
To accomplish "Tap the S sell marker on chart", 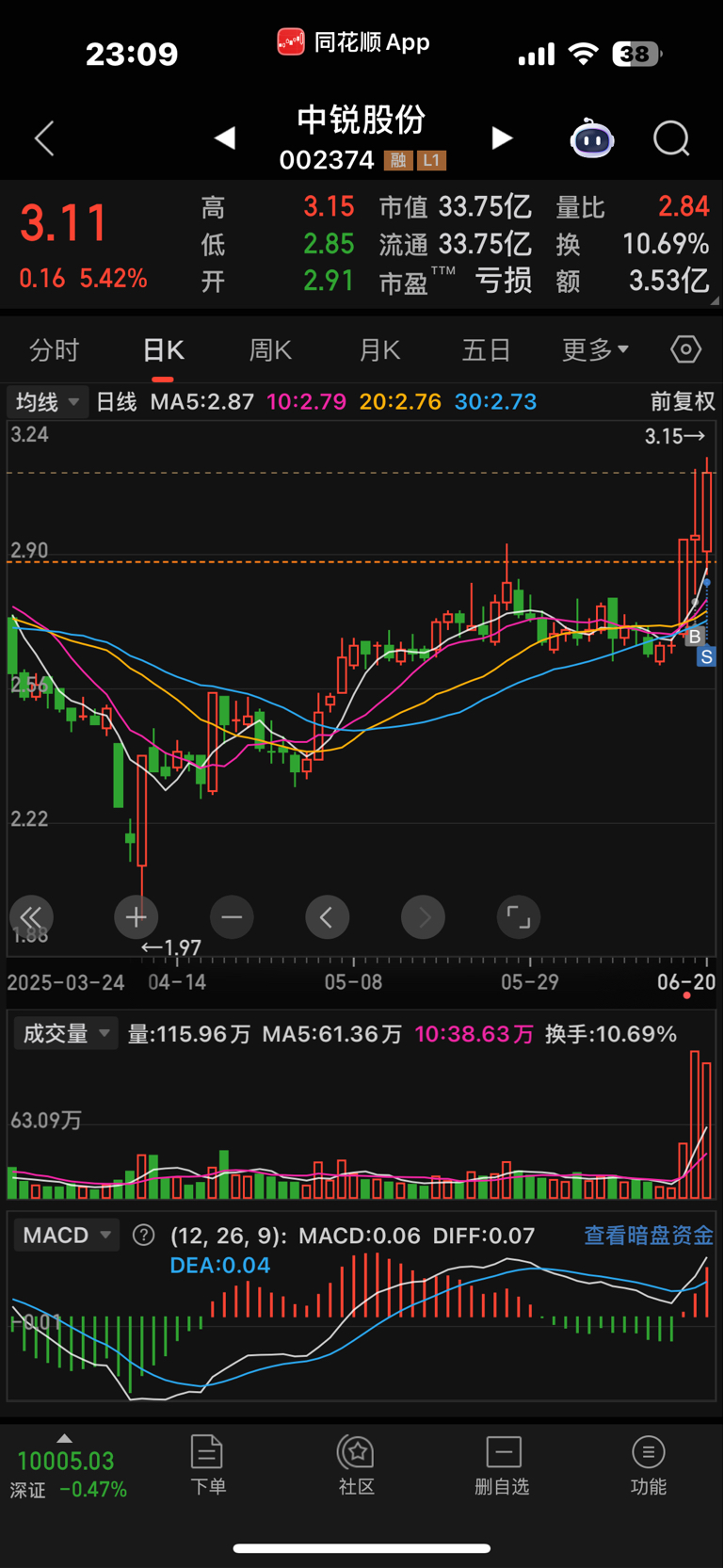I will (x=706, y=656).
